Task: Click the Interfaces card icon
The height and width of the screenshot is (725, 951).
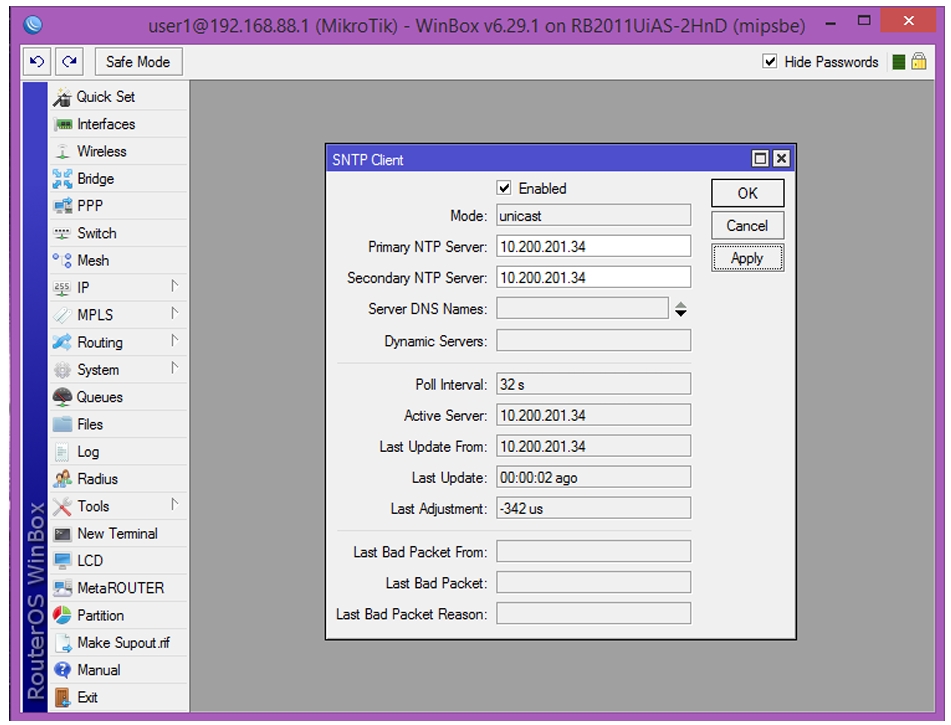Action: coord(62,124)
